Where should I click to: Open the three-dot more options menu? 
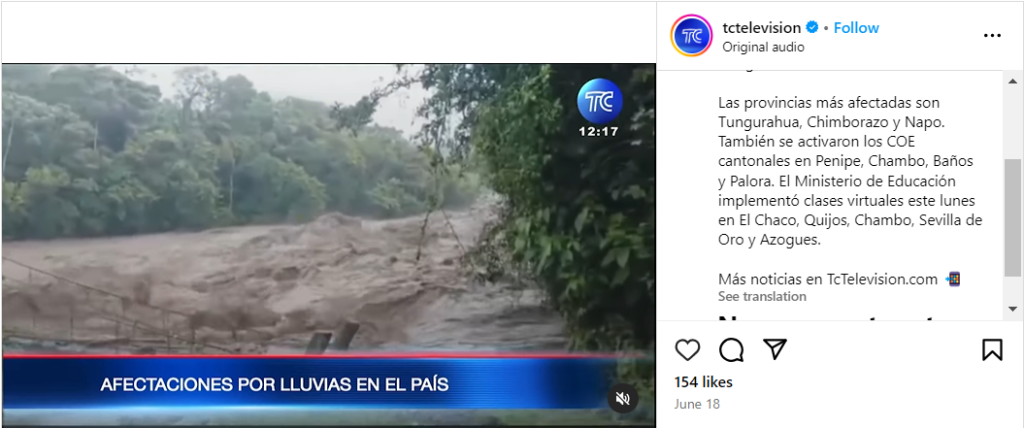point(992,36)
